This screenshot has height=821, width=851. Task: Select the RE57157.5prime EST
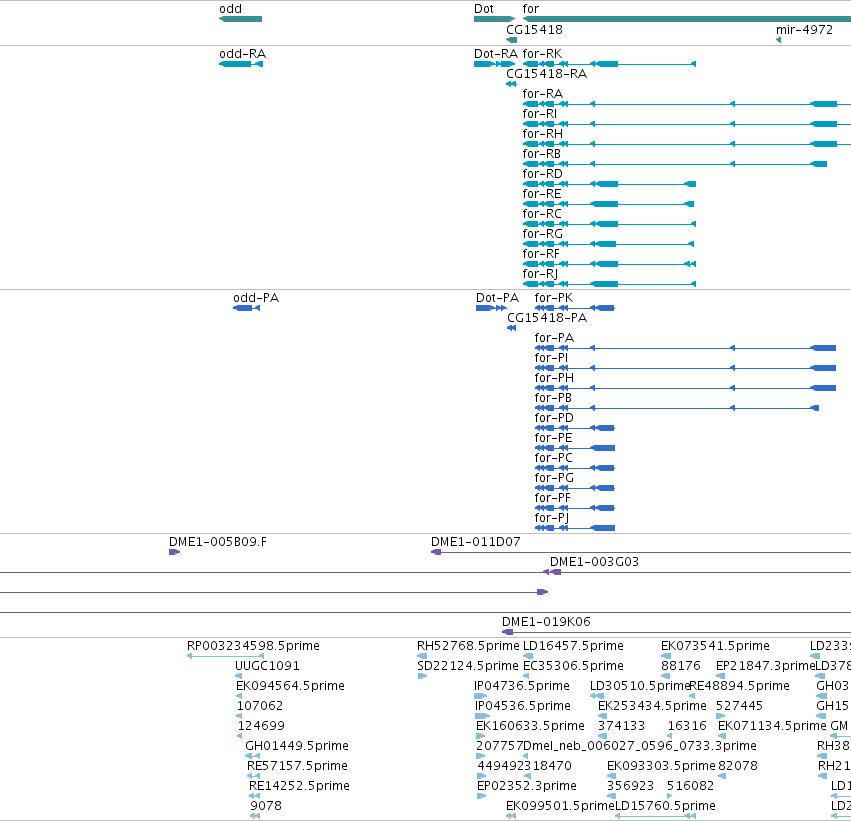pos(253,776)
